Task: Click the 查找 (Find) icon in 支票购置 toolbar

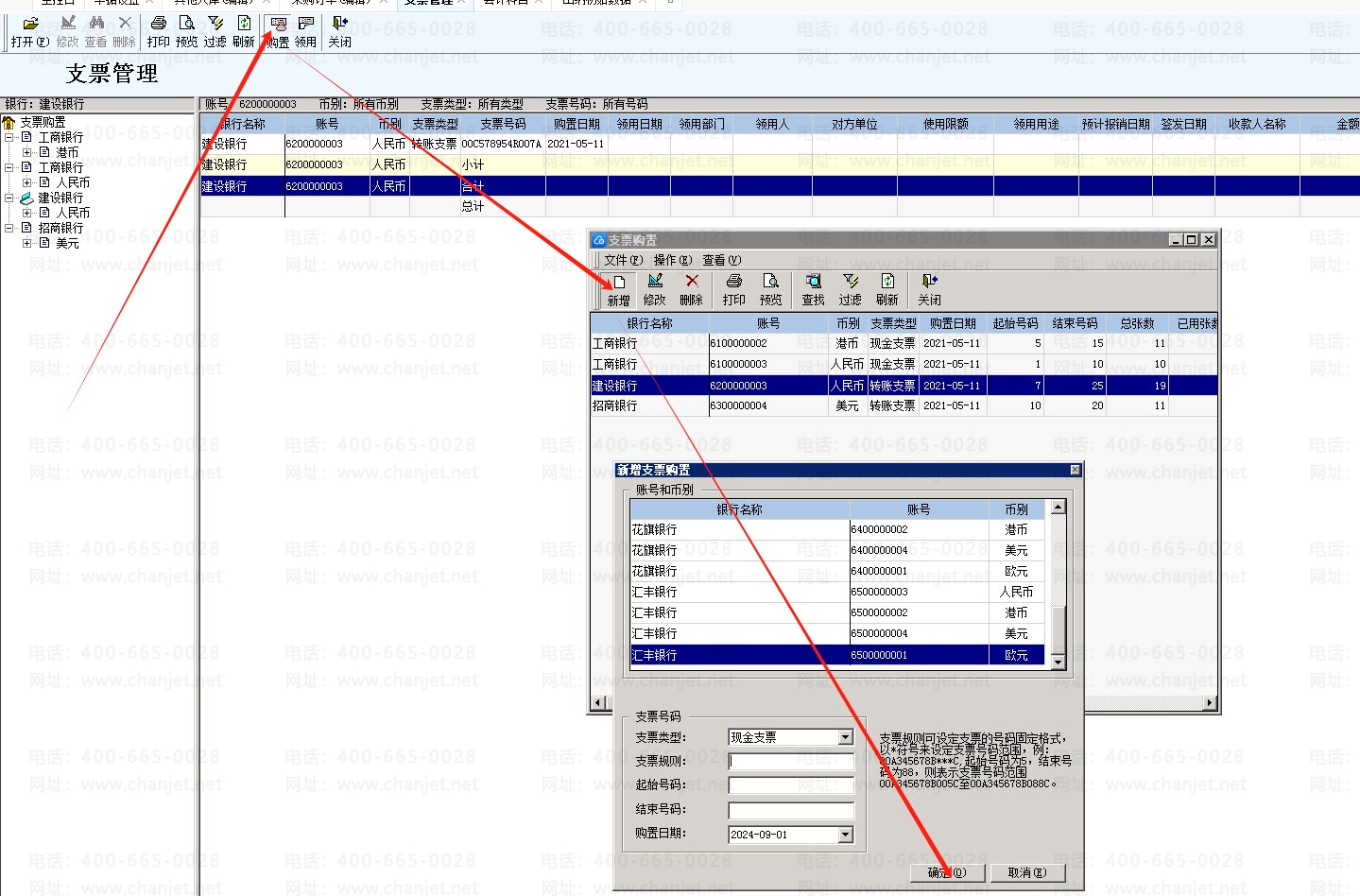Action: 813,288
